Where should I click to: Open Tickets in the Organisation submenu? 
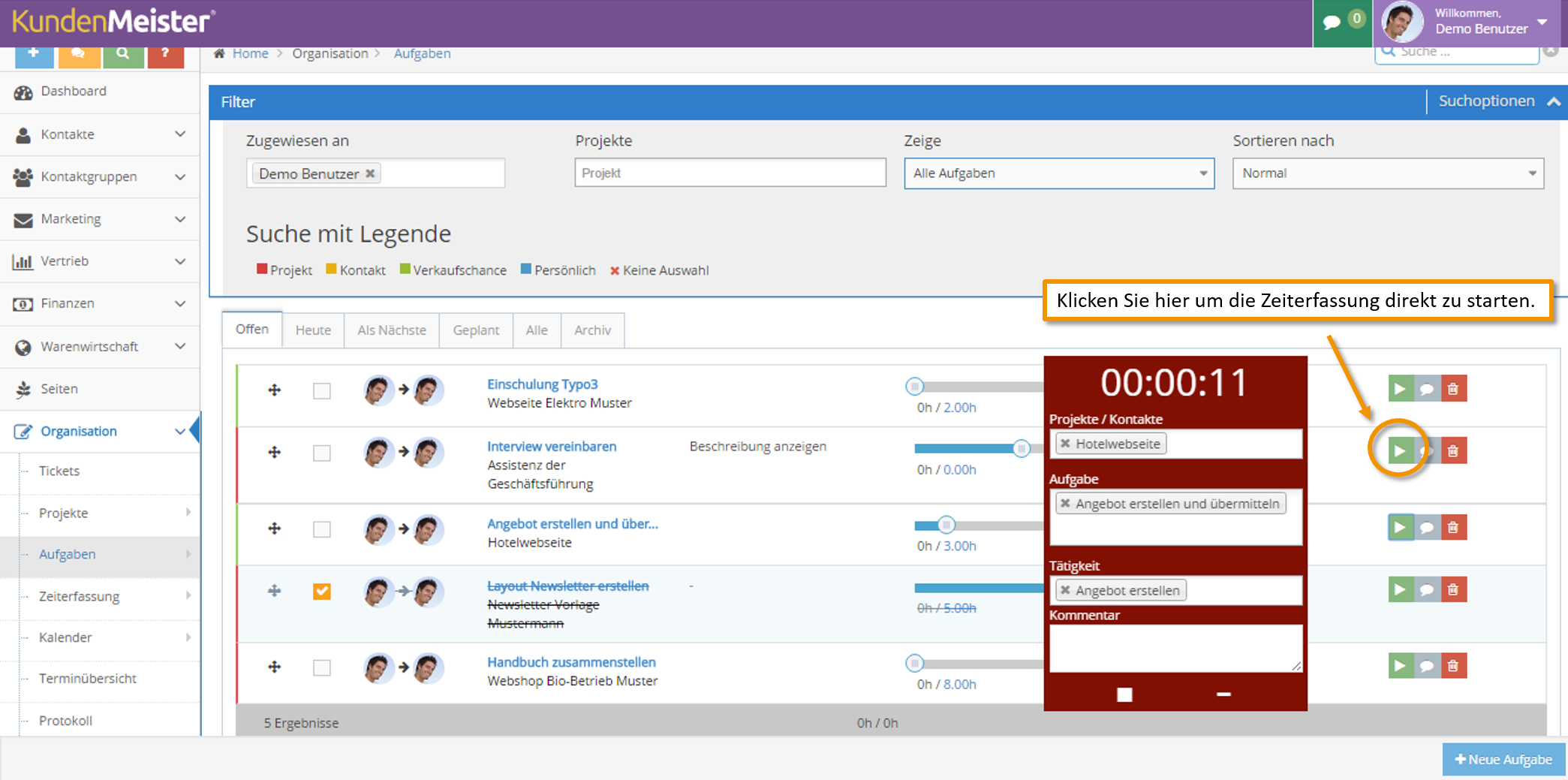[59, 471]
